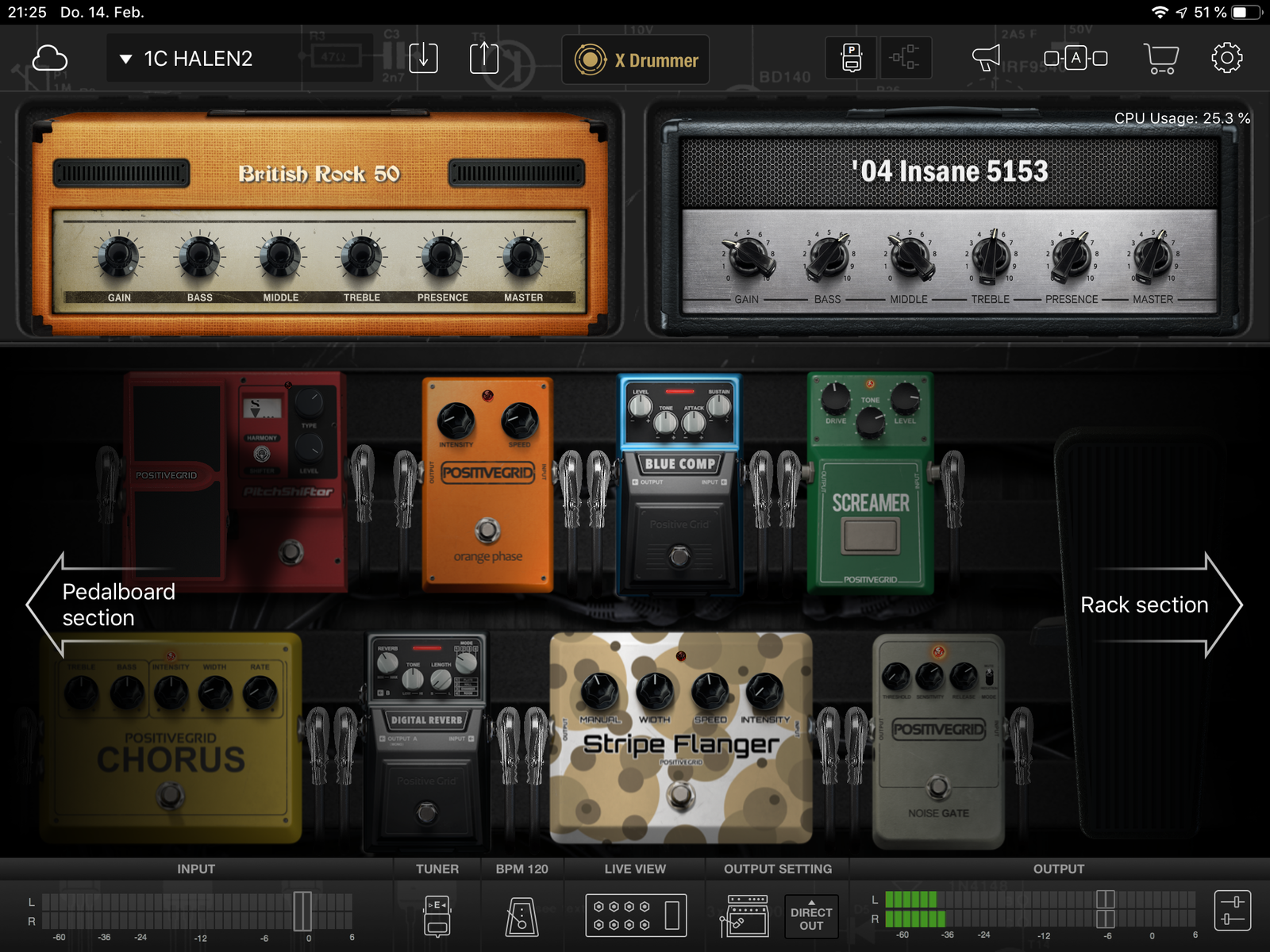Viewport: 1270px width, 952px height.
Task: Click the OUTPUT L channel slider handle
Action: click(1106, 900)
